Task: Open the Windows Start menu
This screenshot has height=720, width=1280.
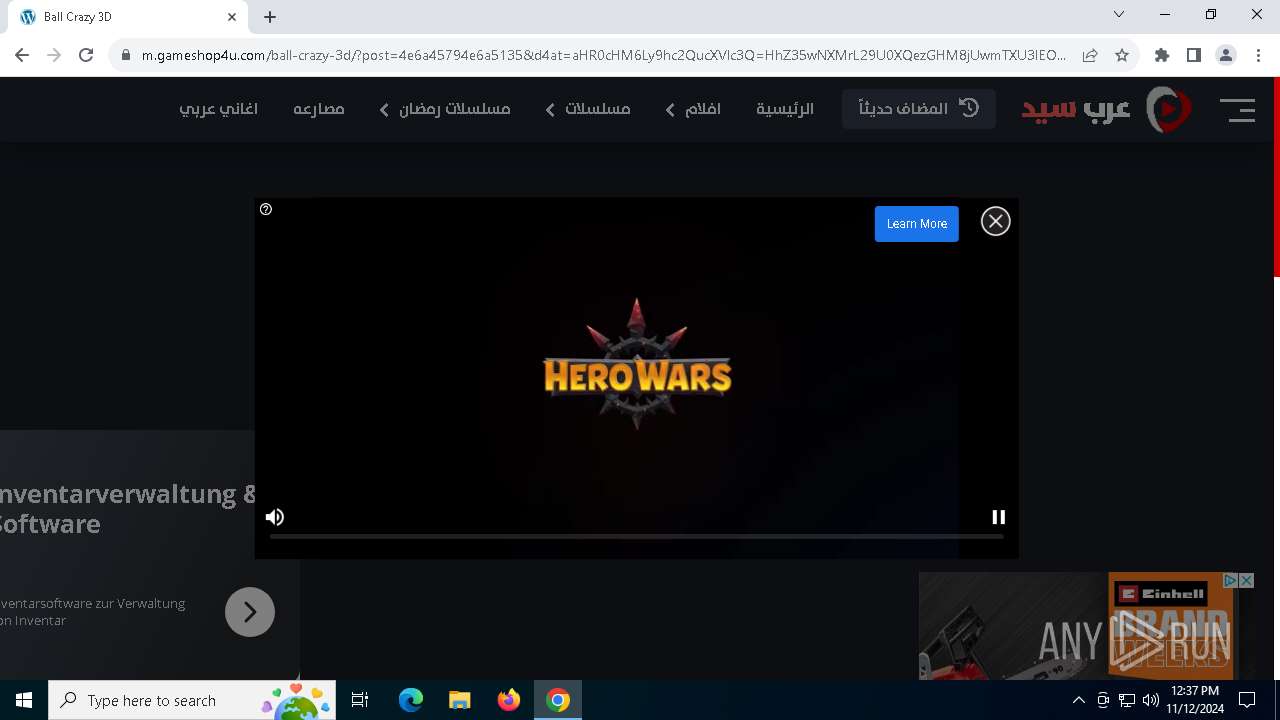Action: click(24, 700)
